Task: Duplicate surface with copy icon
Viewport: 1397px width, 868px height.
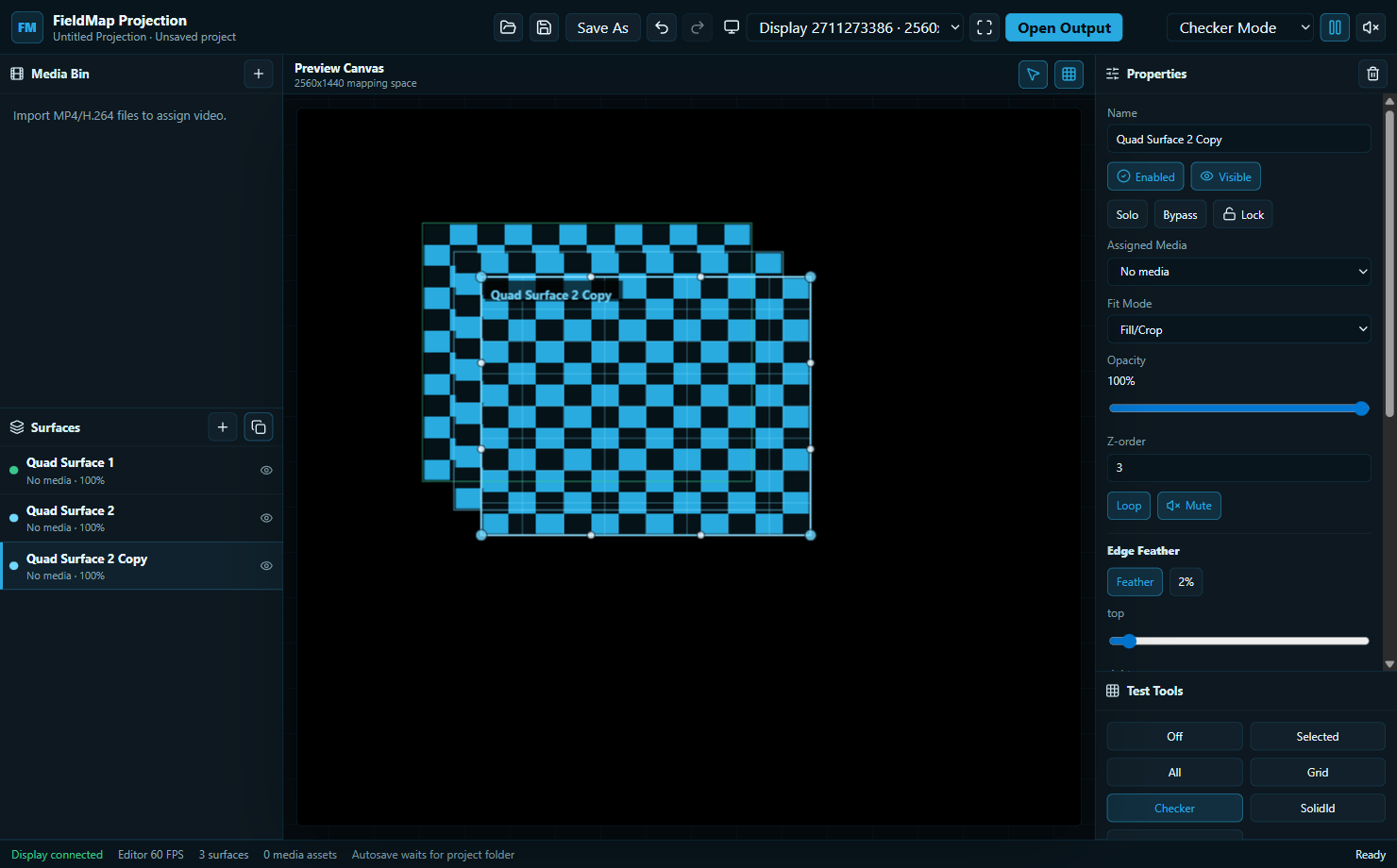Action: [x=259, y=427]
